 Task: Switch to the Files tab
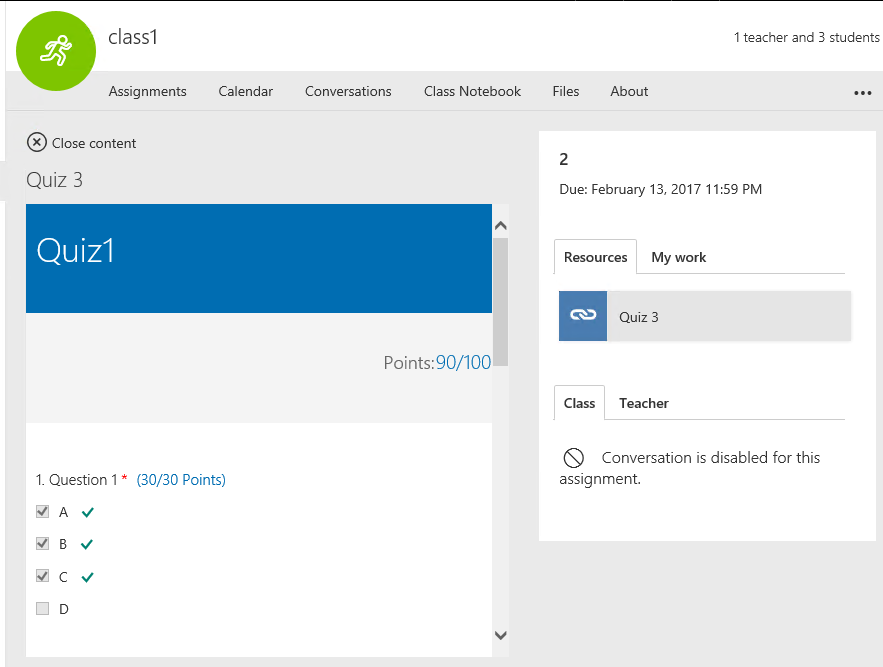tap(566, 91)
